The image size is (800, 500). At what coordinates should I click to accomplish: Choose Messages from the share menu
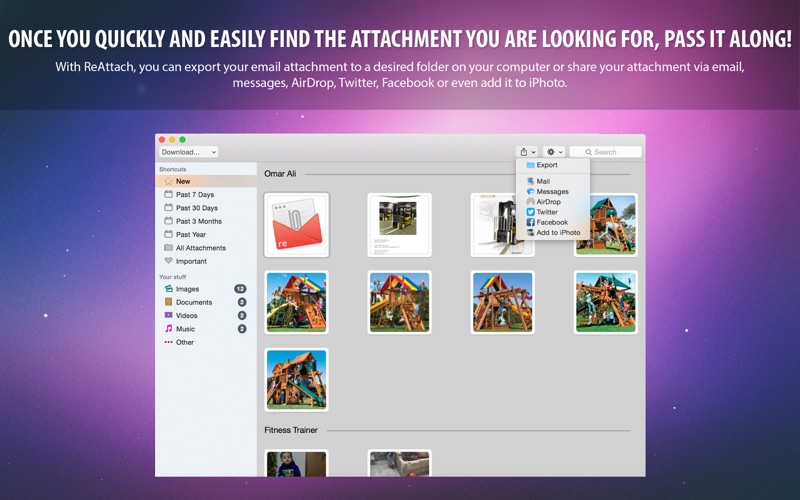coord(553,191)
